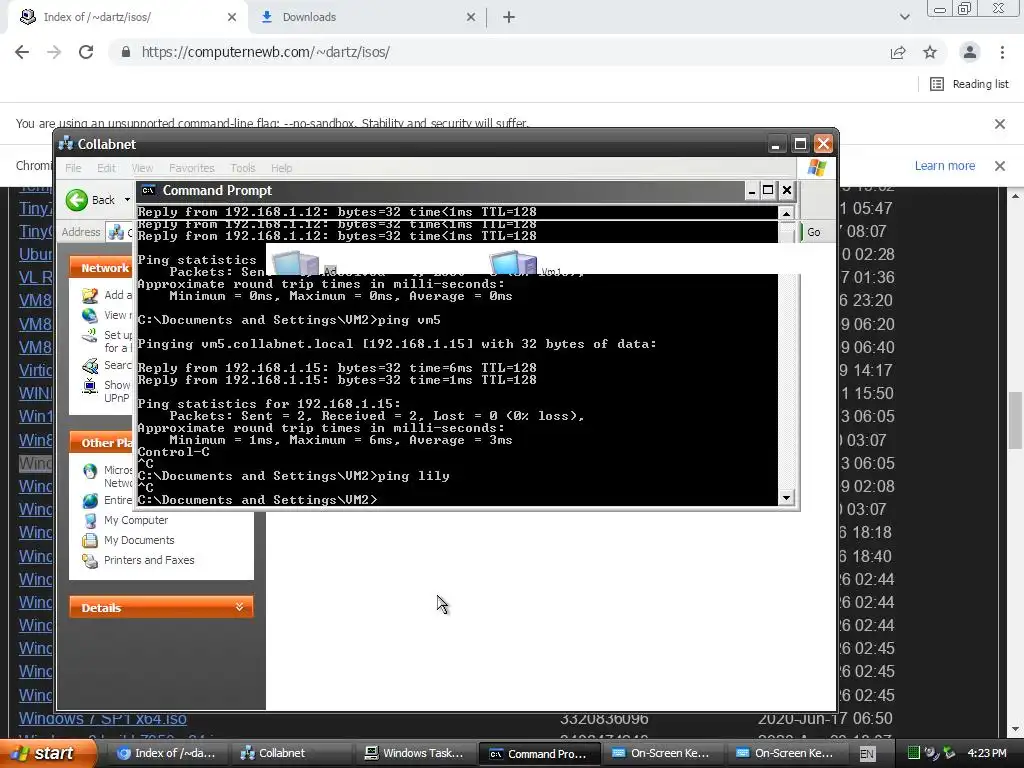
Task: Open My Computer from Other Places
Action: [136, 520]
